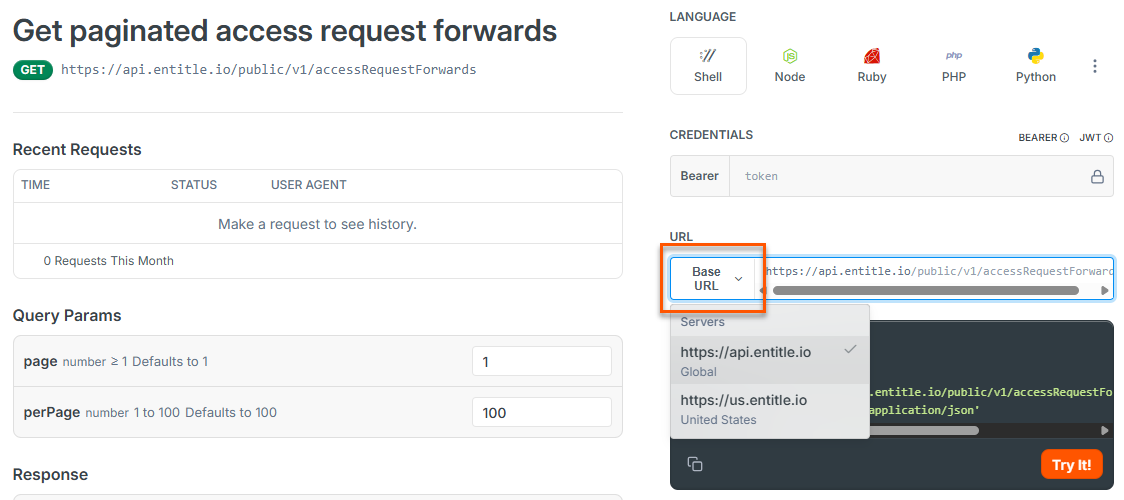The width and height of the screenshot is (1124, 500).
Task: Open the Base URL dropdown
Action: click(x=713, y=278)
